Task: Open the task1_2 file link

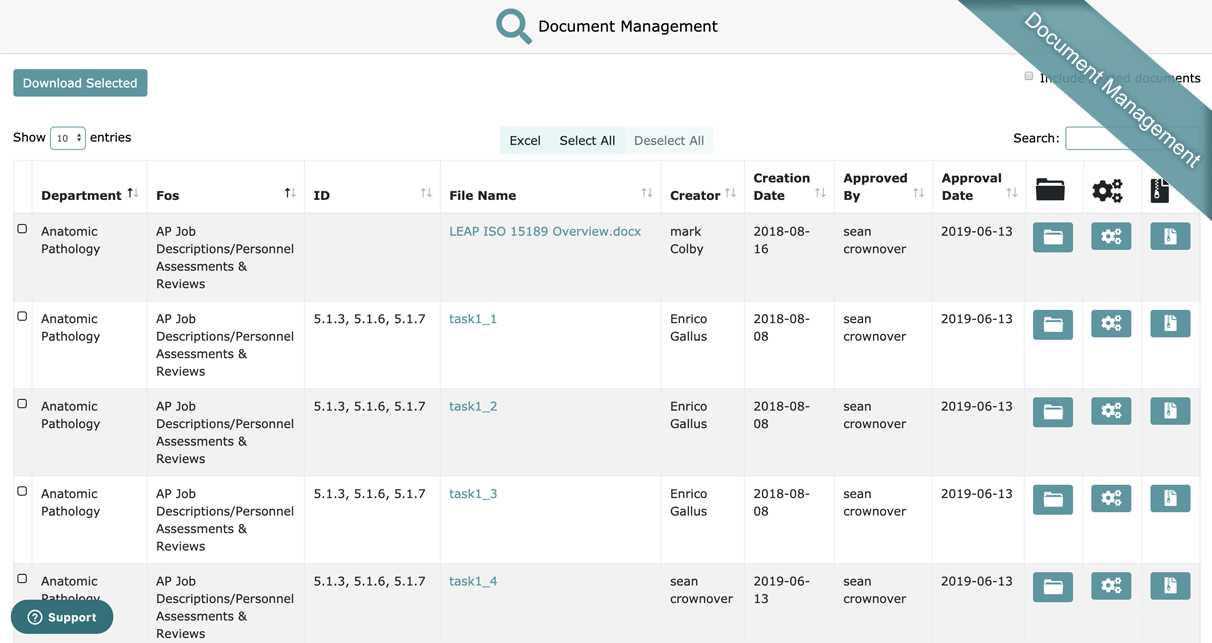Action: click(473, 406)
